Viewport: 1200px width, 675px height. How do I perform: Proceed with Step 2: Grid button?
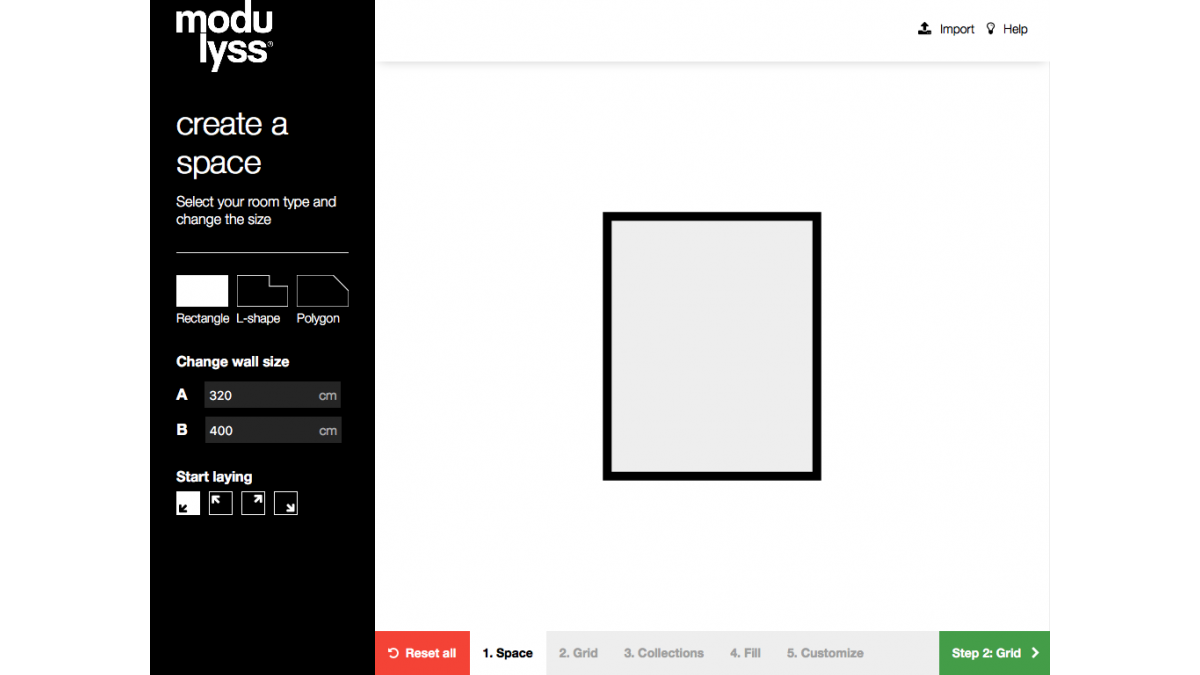coord(994,653)
